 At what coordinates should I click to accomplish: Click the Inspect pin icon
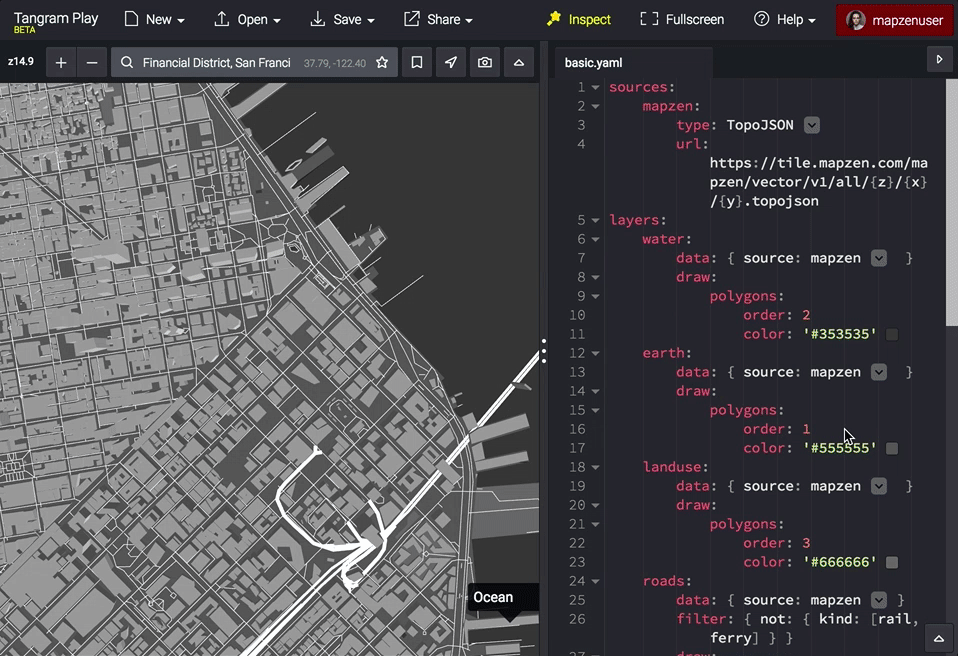click(554, 19)
